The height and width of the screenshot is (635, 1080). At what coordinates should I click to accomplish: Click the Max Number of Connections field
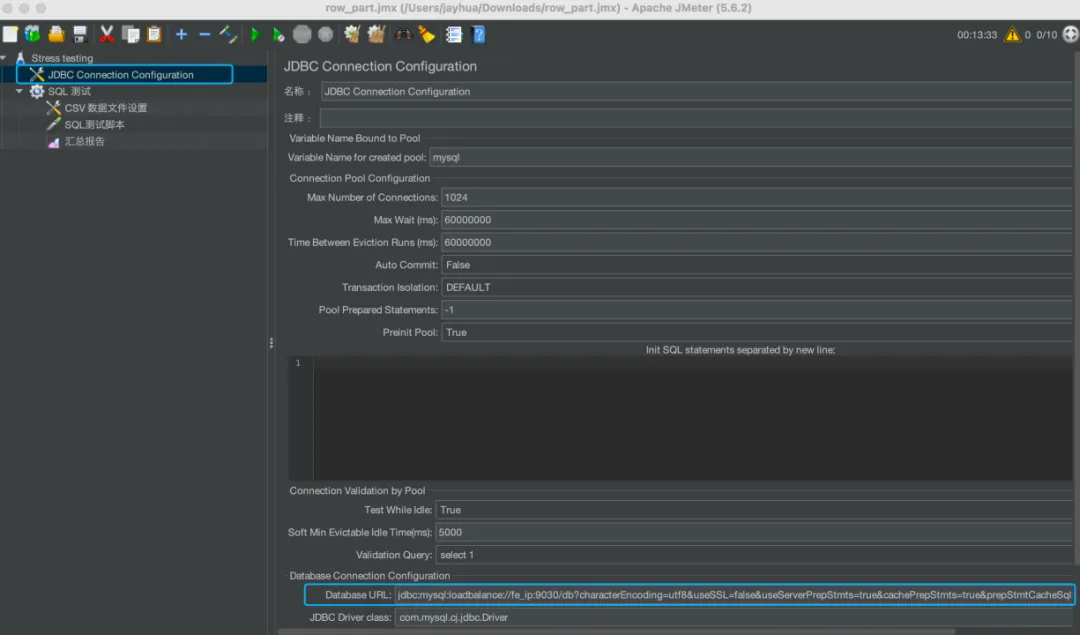[756, 198]
